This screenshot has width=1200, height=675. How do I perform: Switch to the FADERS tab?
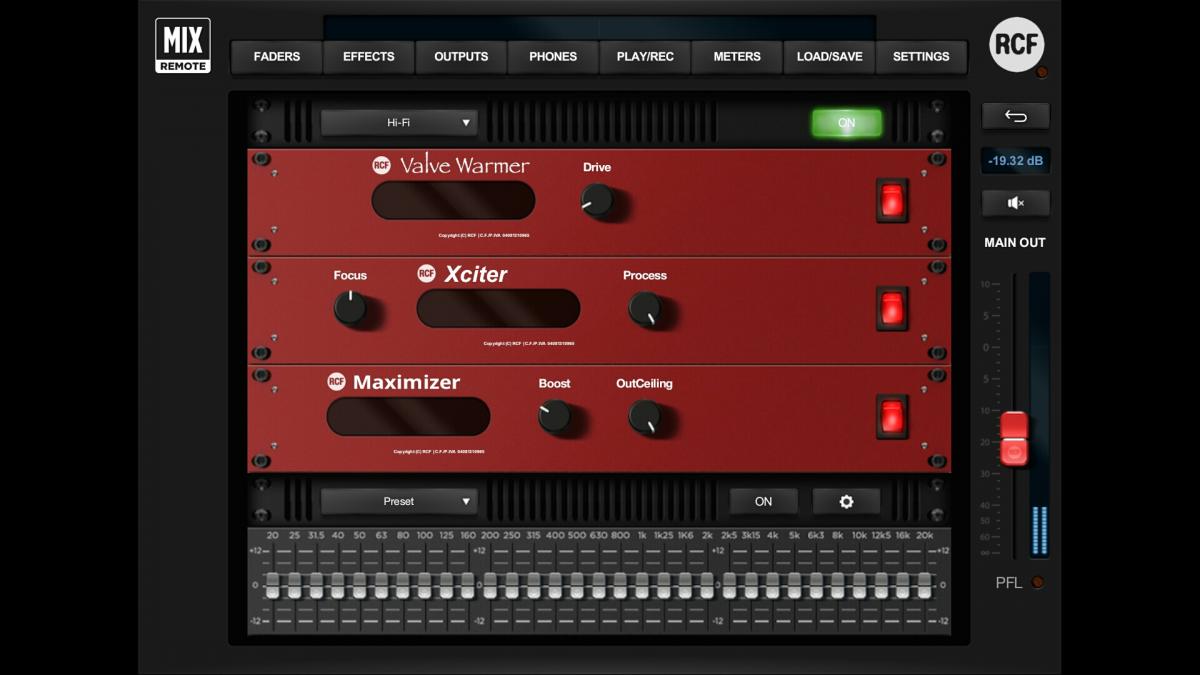click(x=277, y=57)
